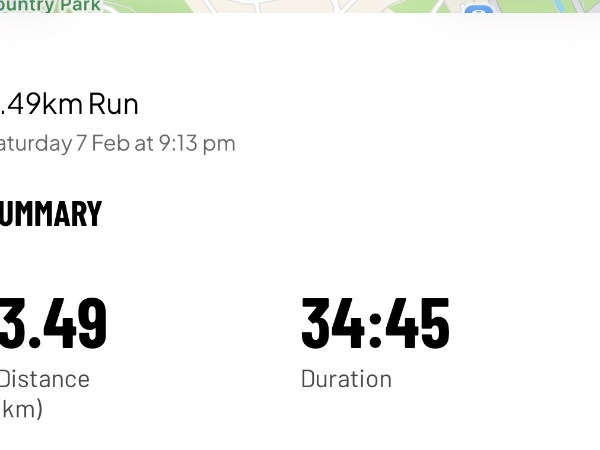Click the Distance label
600x450 pixels.
click(x=44, y=379)
